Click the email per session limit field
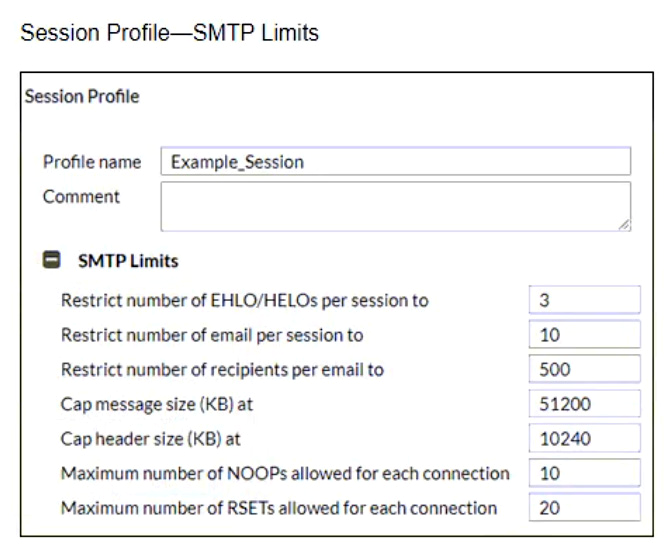 584,335
